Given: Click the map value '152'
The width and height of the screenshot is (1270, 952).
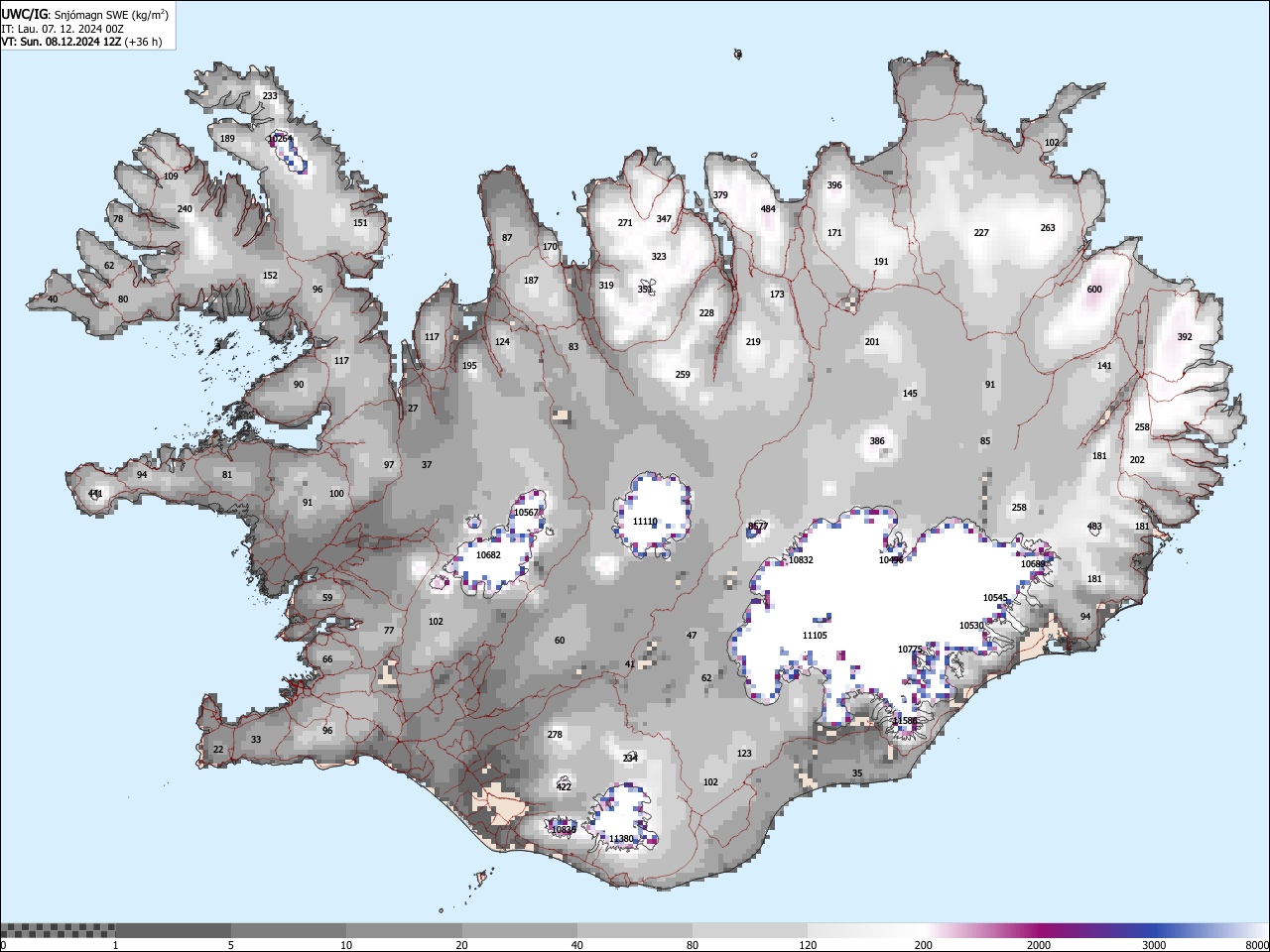Looking at the screenshot, I should pos(270,276).
